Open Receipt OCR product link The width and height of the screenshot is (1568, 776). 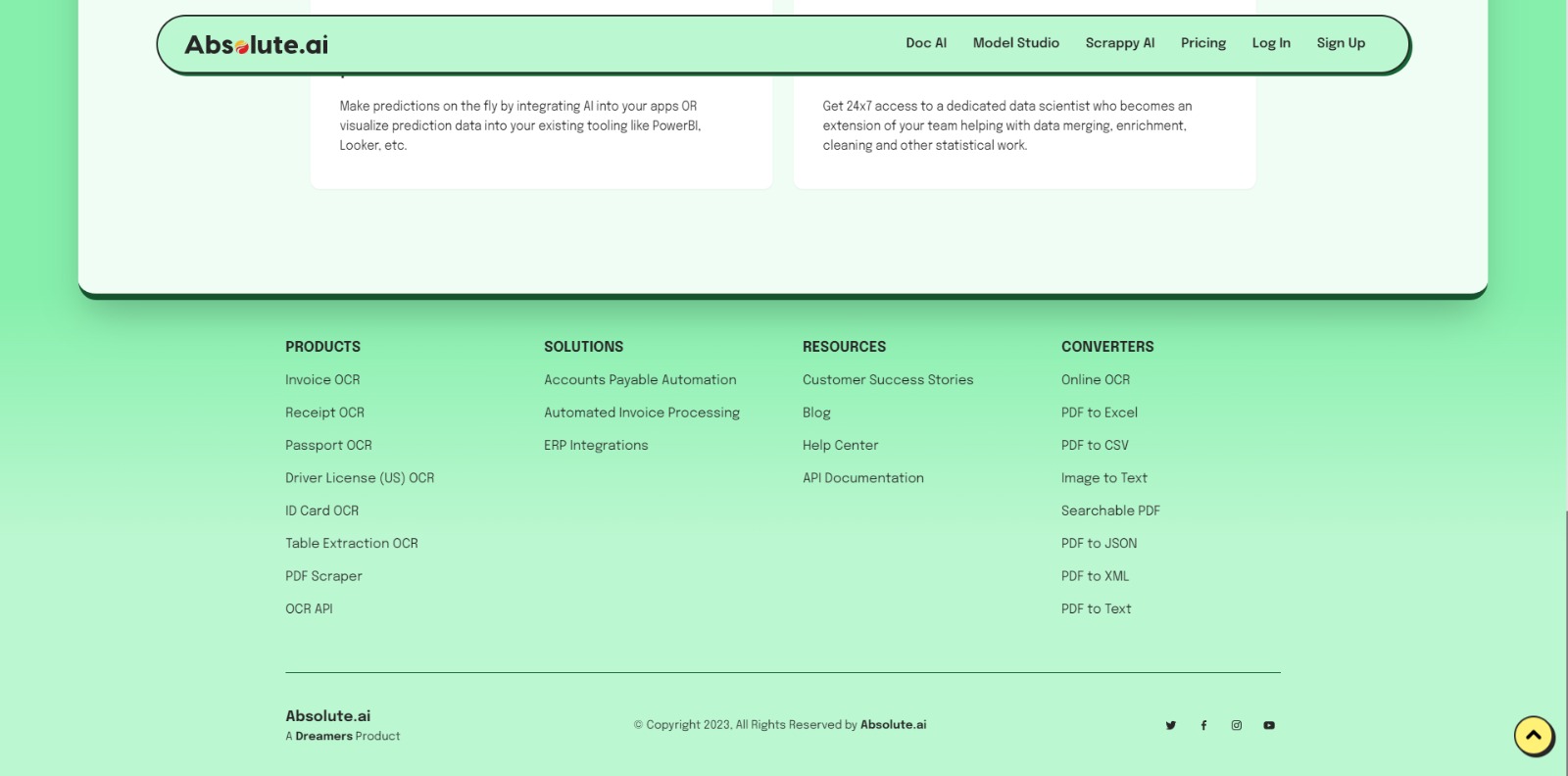(x=324, y=412)
